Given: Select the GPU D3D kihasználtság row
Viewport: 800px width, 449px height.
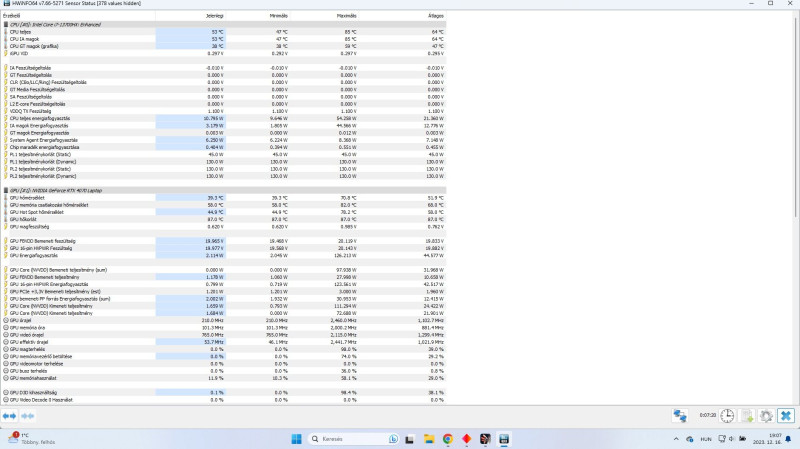Looking at the screenshot, I should coord(223,392).
